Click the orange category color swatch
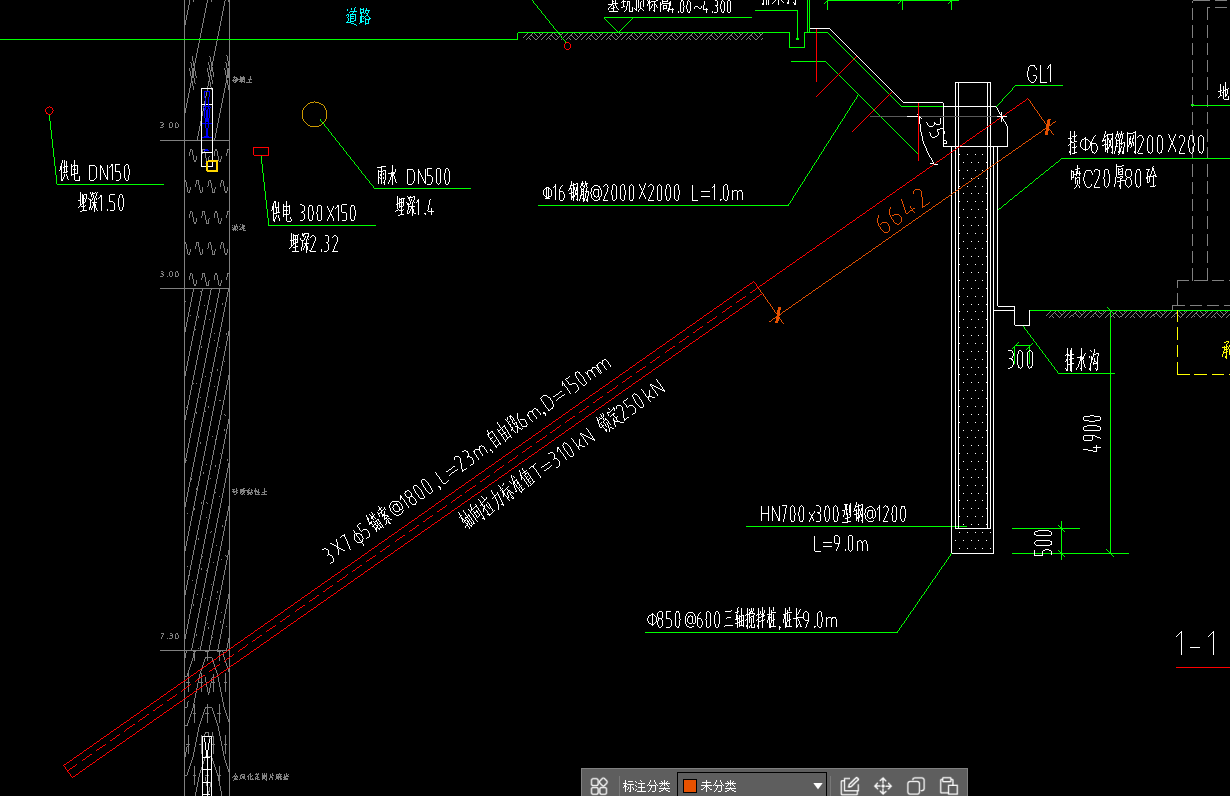 pos(689,786)
